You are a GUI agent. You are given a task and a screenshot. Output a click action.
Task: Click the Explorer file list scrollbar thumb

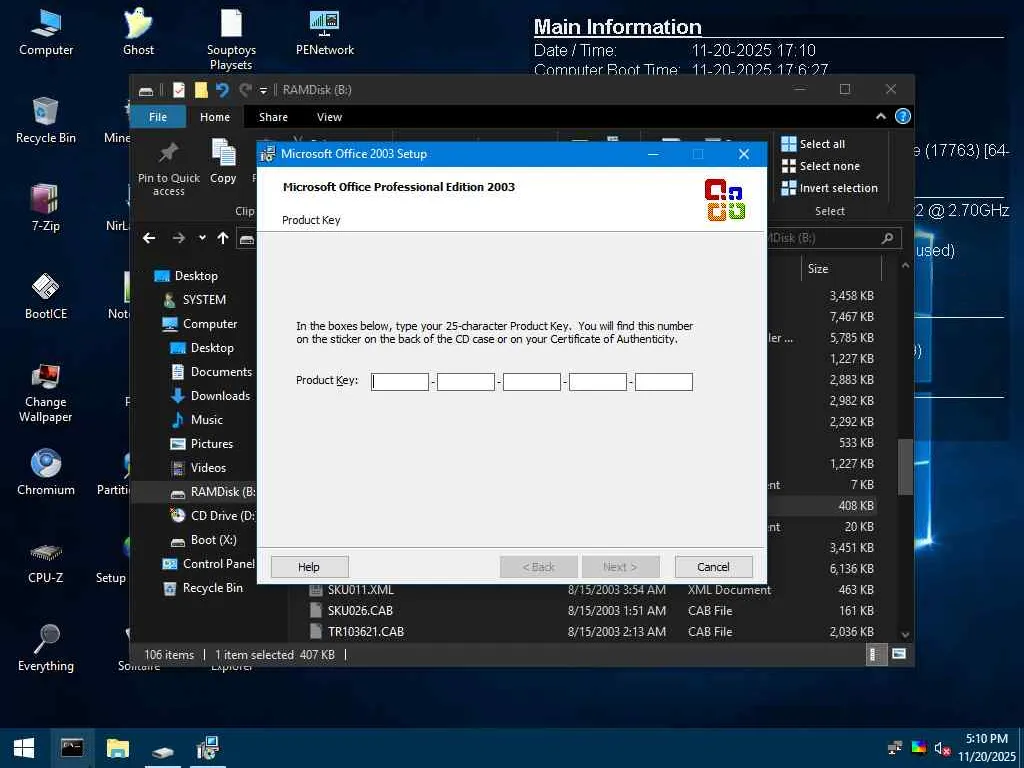(x=905, y=467)
